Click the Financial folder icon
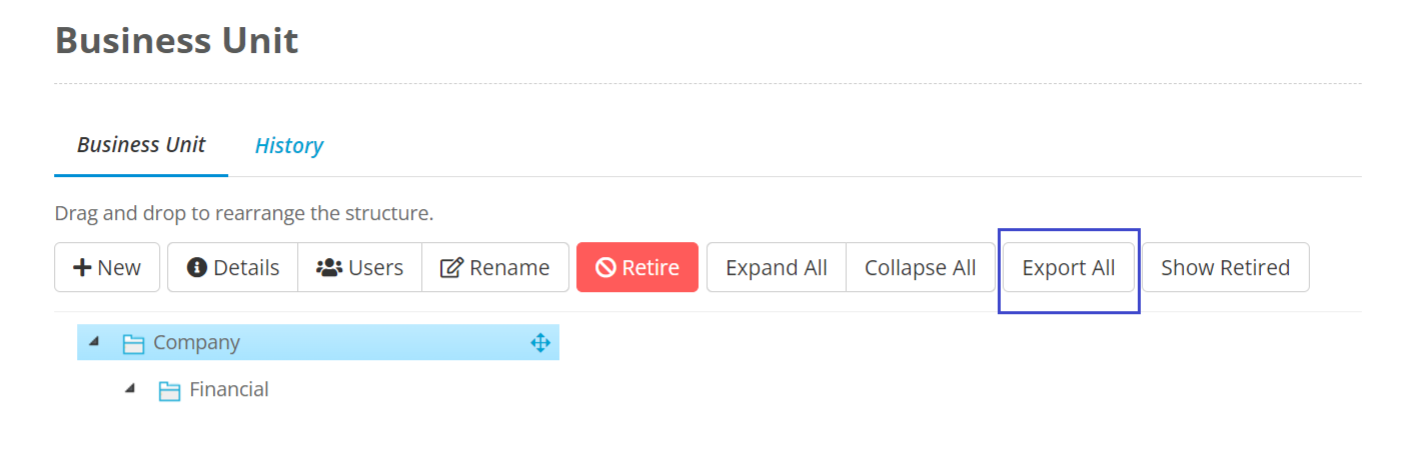This screenshot has height=463, width=1405. tap(170, 391)
